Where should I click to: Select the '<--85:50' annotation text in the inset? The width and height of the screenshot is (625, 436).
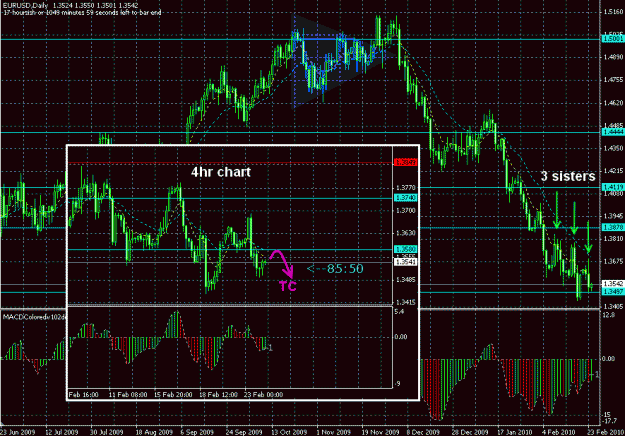click(x=335, y=269)
